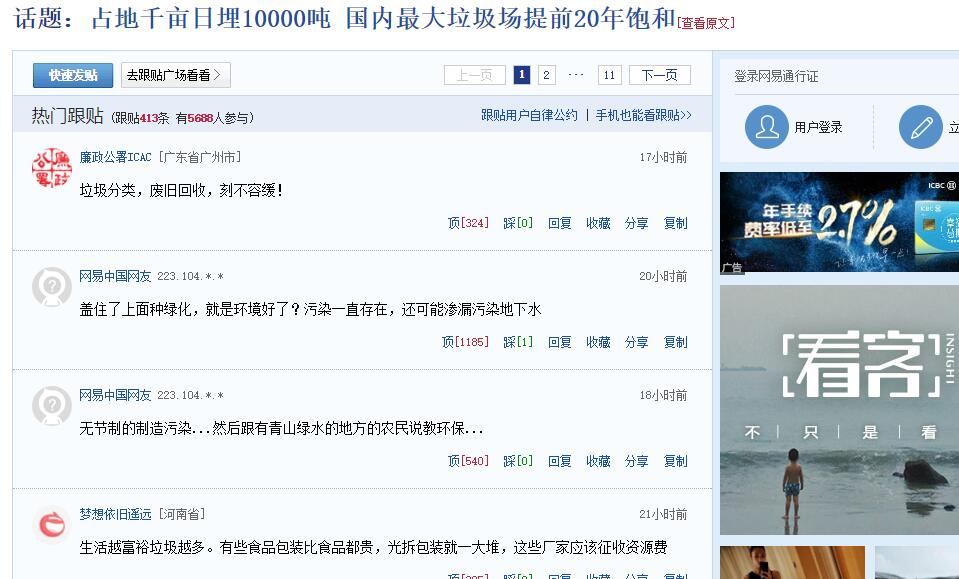Screen dimensions: 959x579
Task: Upvote 顶[324] on the ICAC comment
Action: [468, 223]
